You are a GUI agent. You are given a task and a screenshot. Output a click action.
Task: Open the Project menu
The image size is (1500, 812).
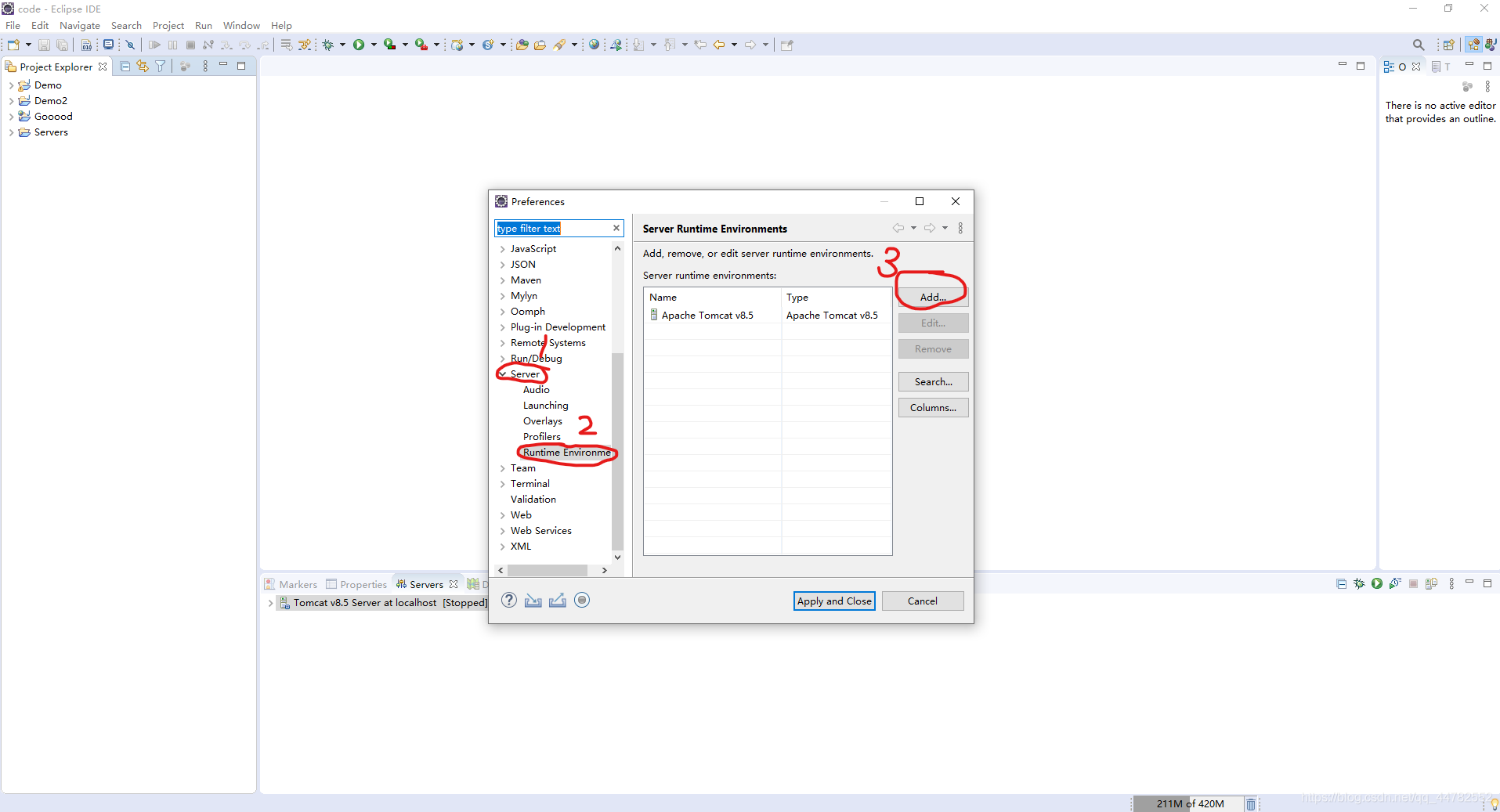point(168,25)
